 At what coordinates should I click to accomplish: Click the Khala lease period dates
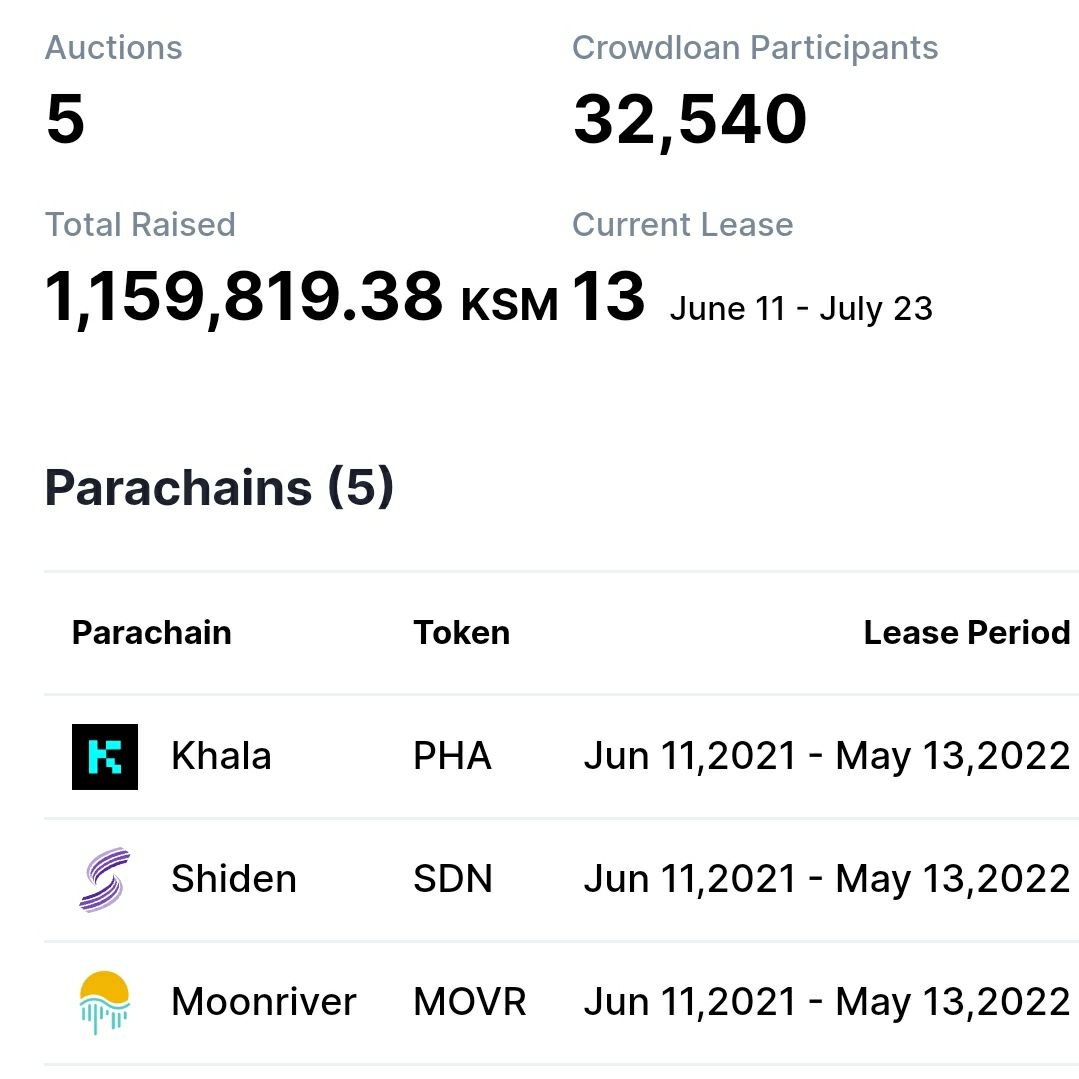(826, 756)
